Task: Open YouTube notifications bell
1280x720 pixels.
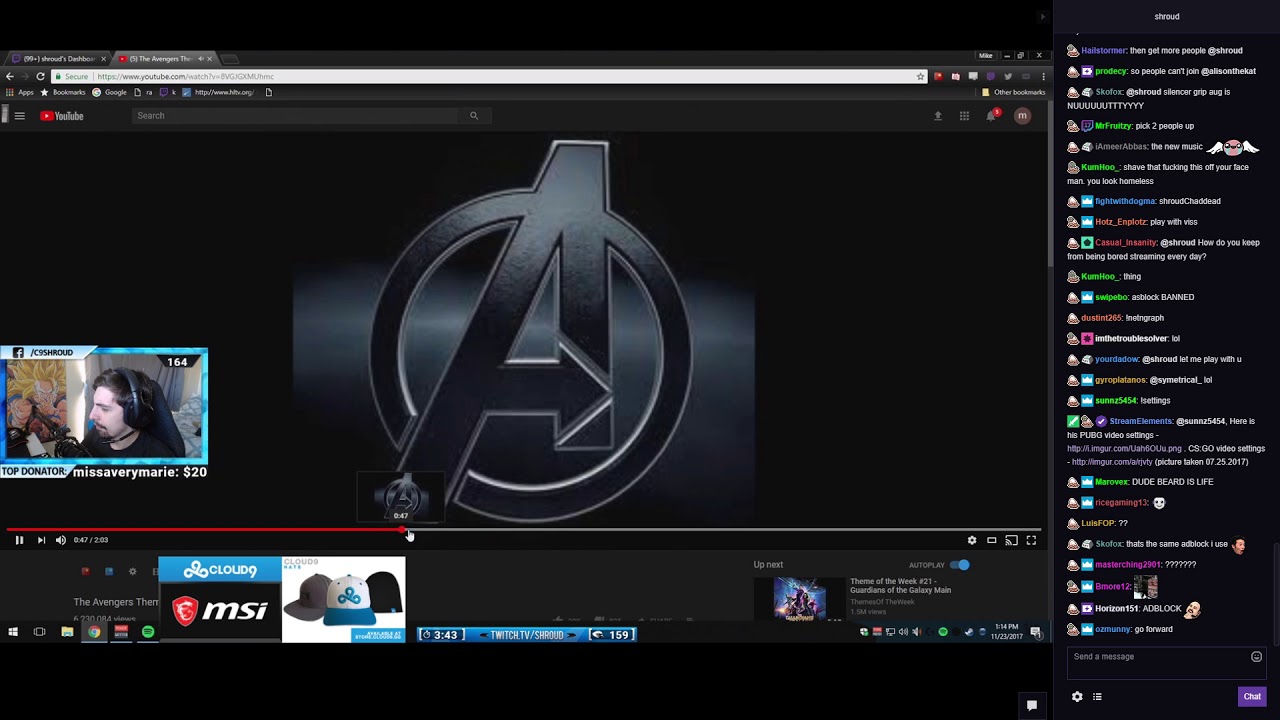Action: point(991,116)
